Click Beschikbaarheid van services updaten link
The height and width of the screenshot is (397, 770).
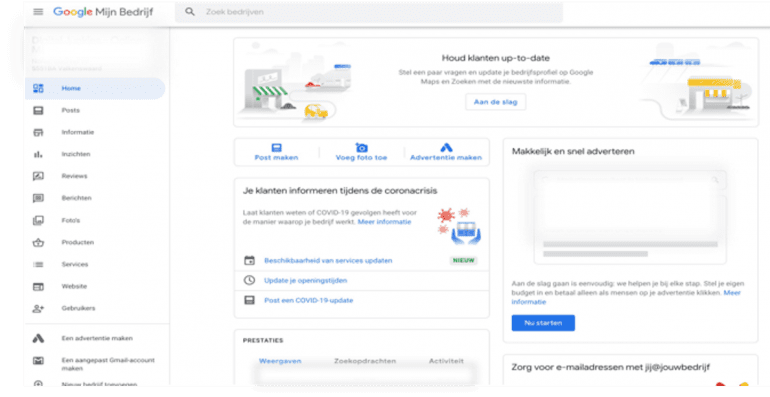coord(328,261)
